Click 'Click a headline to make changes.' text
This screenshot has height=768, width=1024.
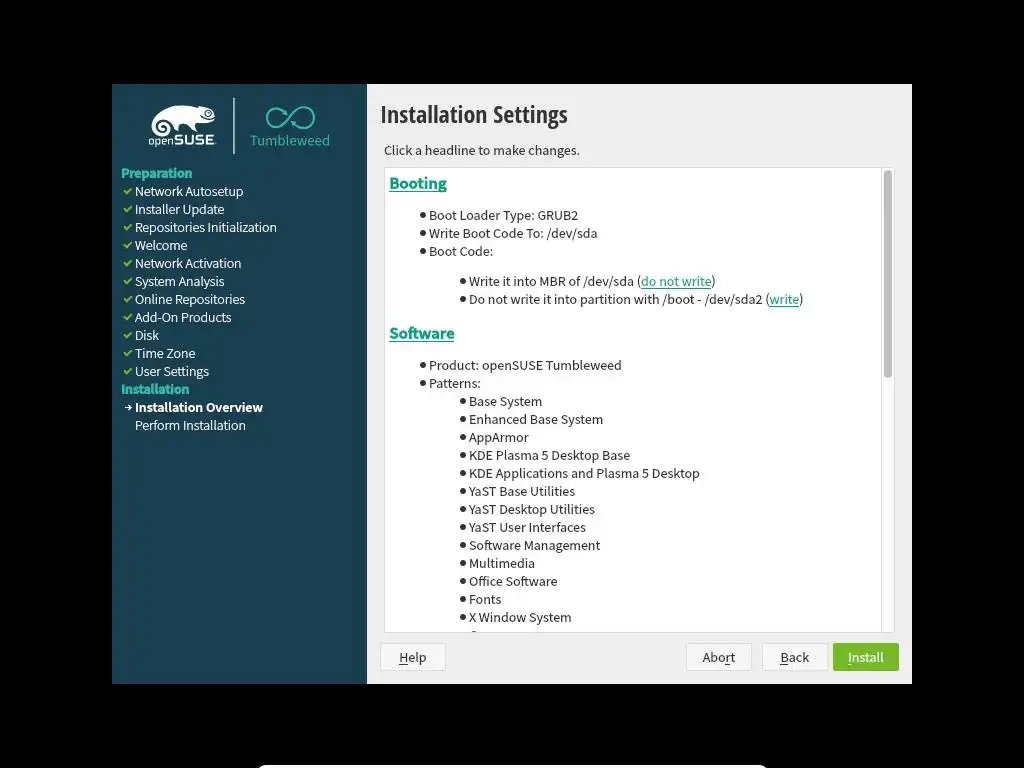pos(482,150)
